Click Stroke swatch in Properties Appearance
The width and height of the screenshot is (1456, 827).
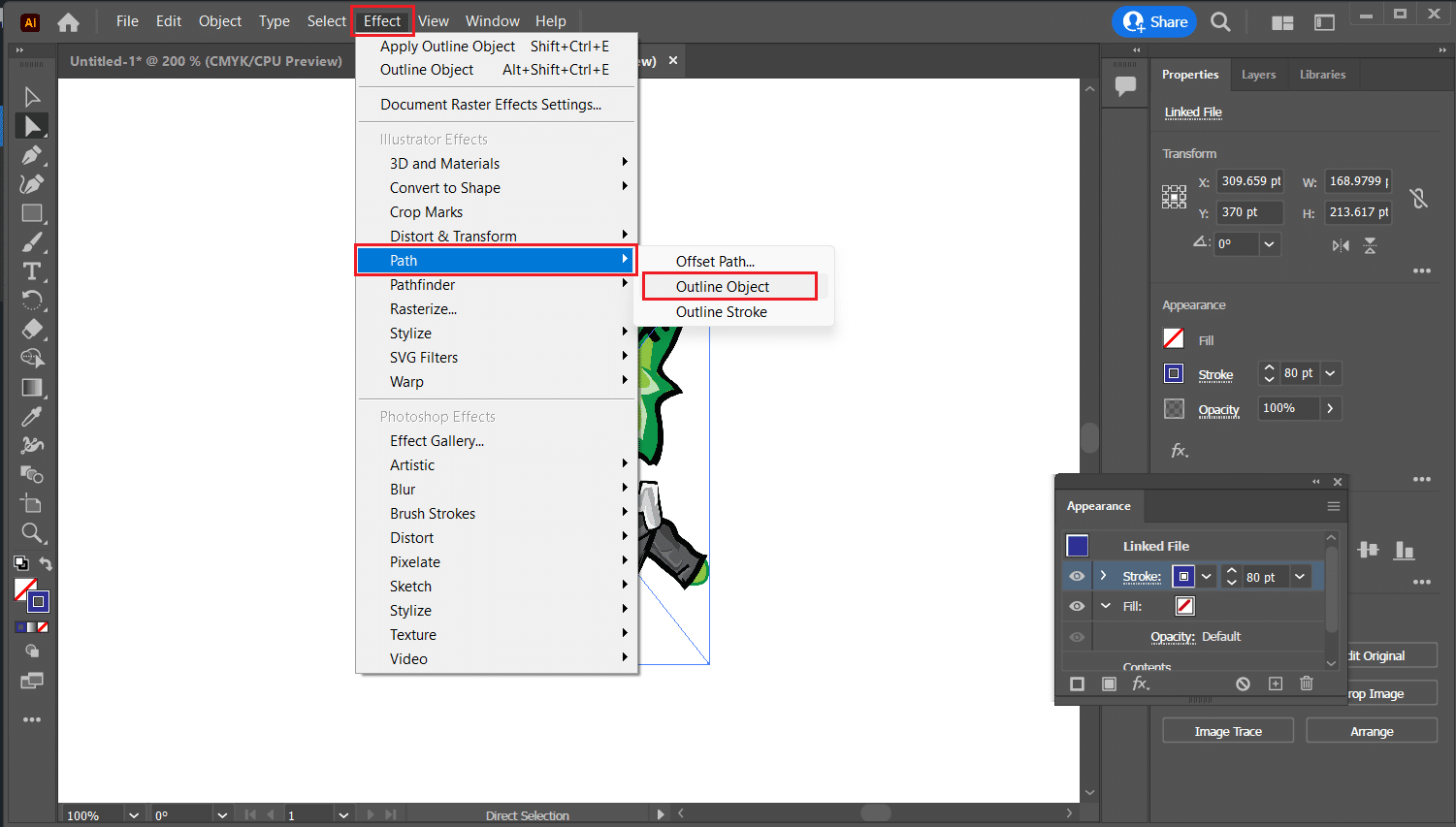[x=1174, y=373]
